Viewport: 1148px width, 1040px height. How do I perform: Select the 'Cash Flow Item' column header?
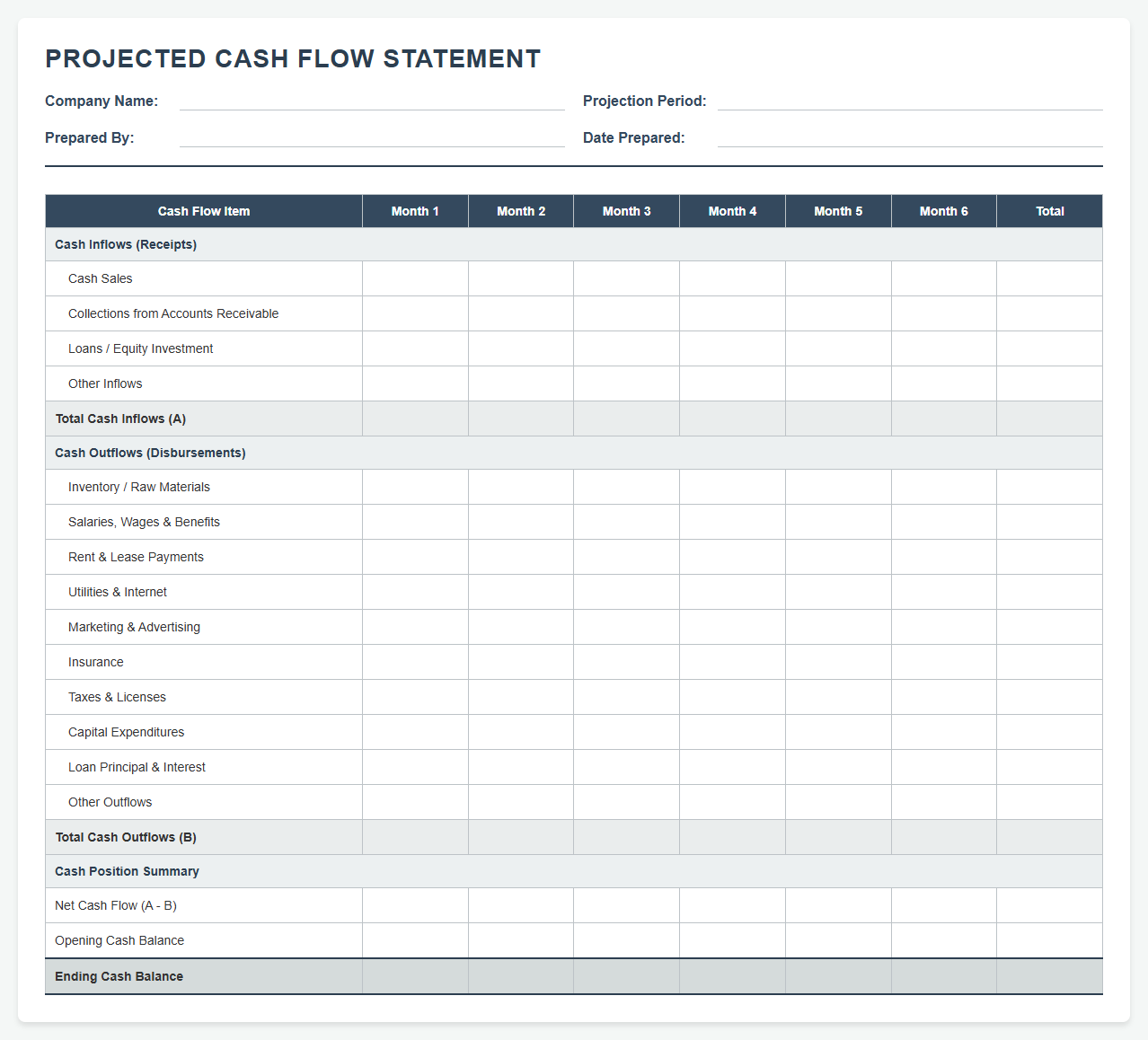tap(204, 211)
